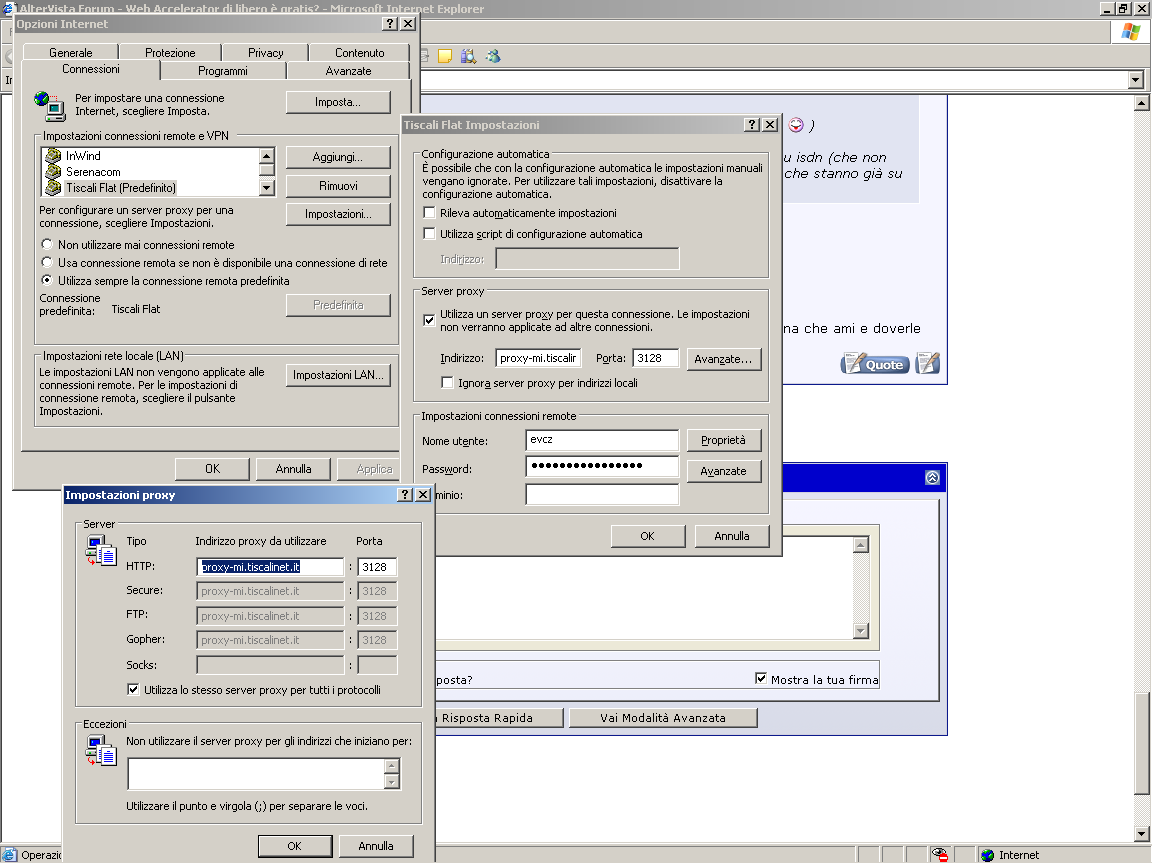Click the Quote icon button on the forum post
Viewport: 1152px width, 864px height.
(x=875, y=364)
